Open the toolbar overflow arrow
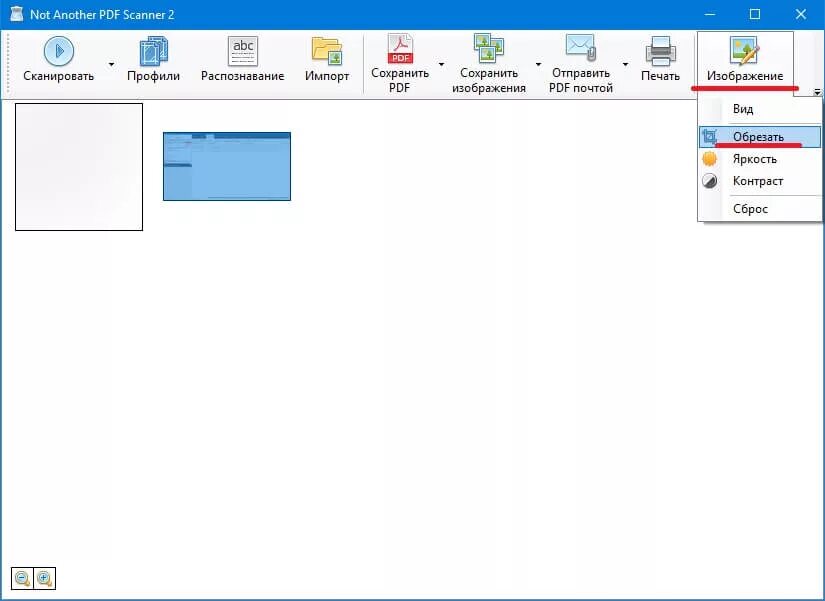This screenshot has height=601, width=825. click(817, 92)
